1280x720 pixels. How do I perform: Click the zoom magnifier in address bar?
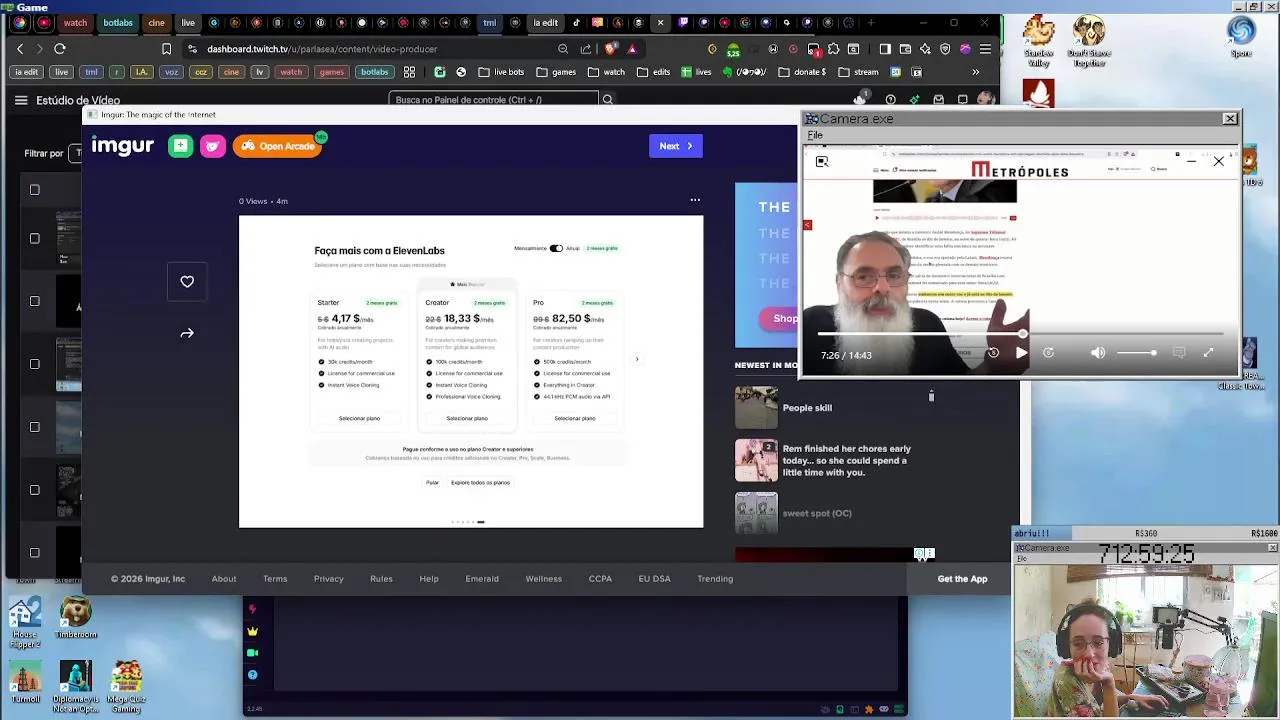563,49
